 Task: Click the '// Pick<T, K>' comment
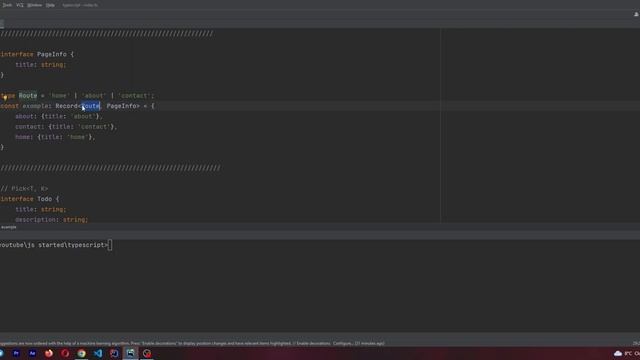tap(24, 189)
